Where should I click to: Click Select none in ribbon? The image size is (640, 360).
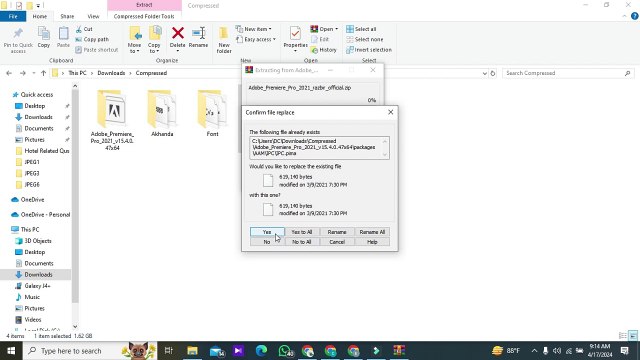click(x=365, y=39)
